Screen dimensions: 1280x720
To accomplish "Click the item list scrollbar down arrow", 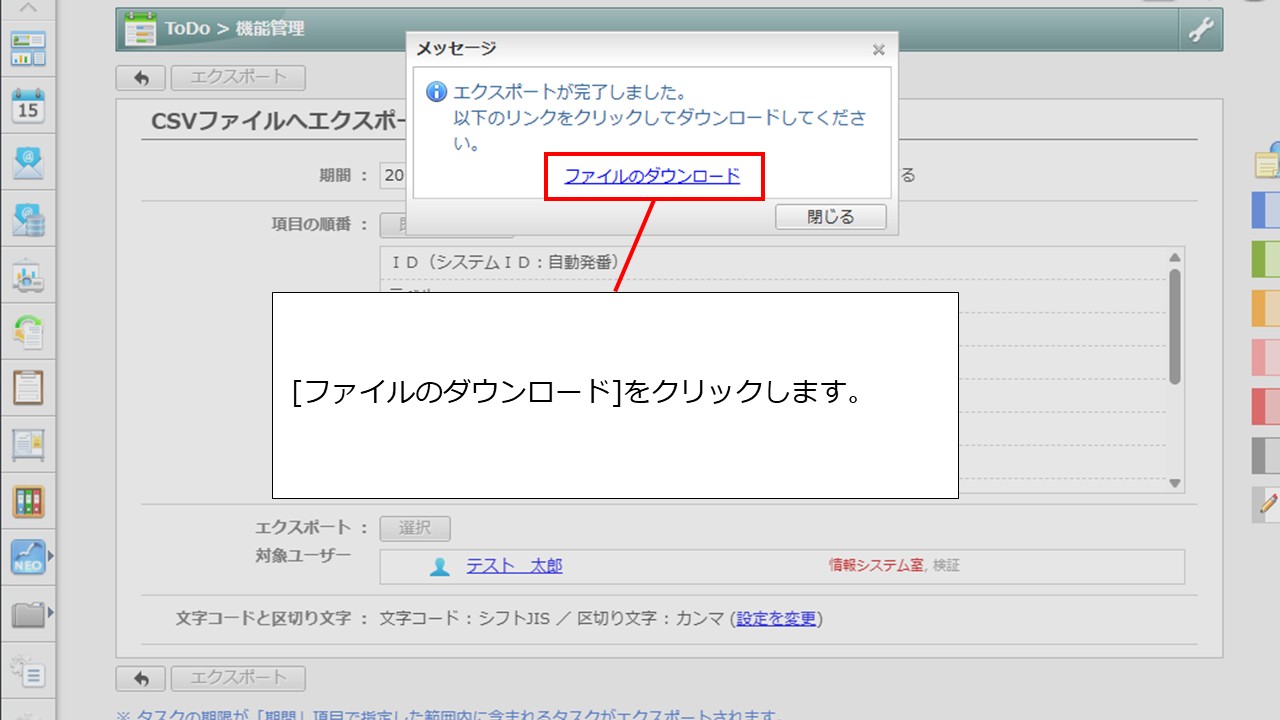I will [x=1175, y=484].
